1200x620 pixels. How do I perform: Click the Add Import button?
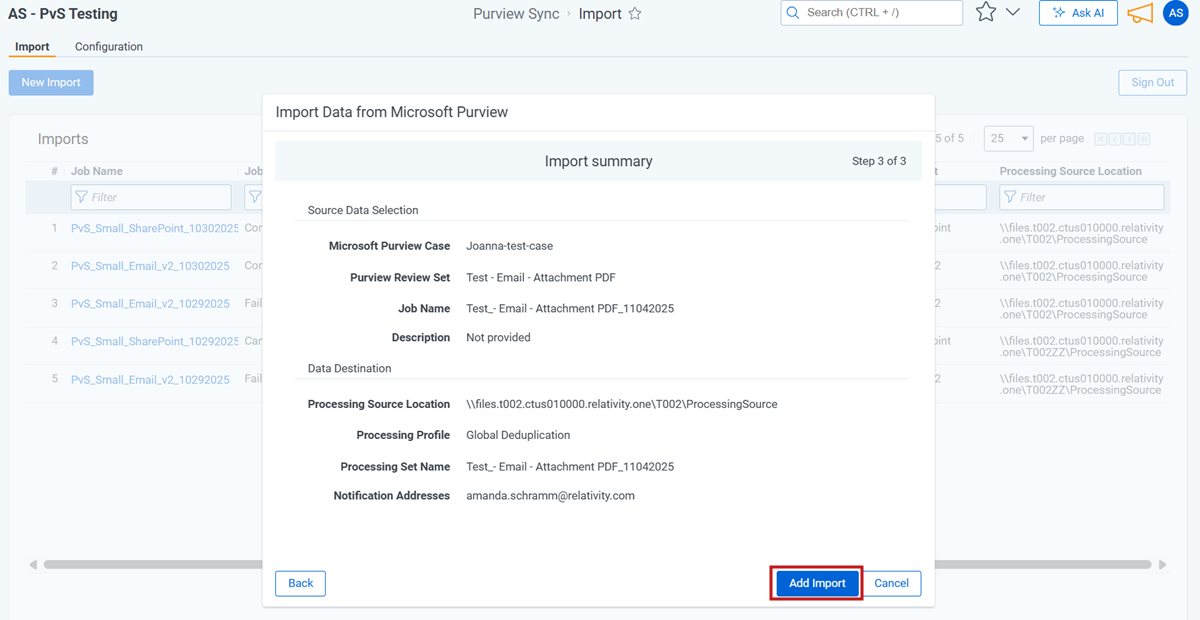coord(816,583)
